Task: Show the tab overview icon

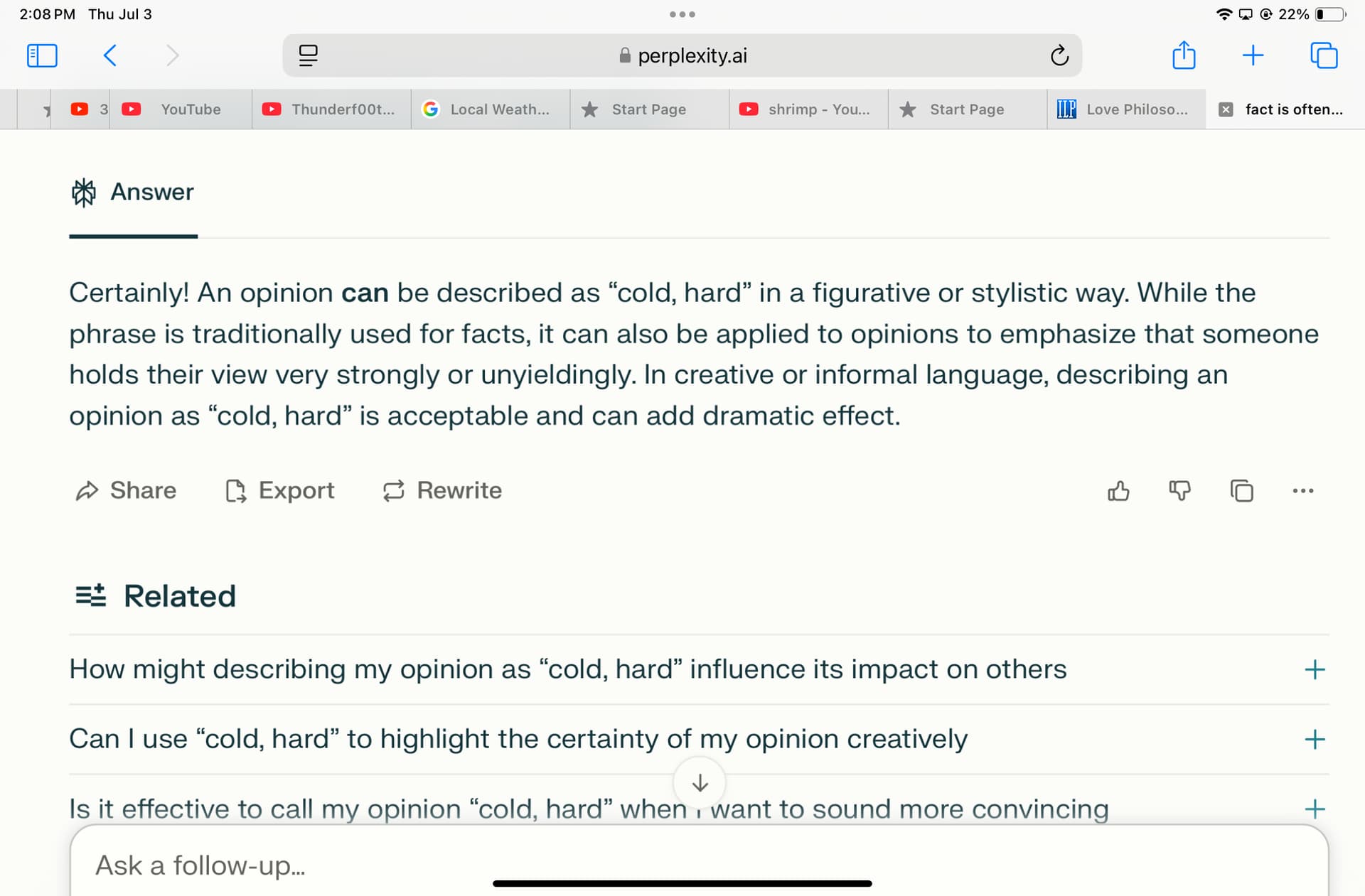Action: click(x=1324, y=55)
